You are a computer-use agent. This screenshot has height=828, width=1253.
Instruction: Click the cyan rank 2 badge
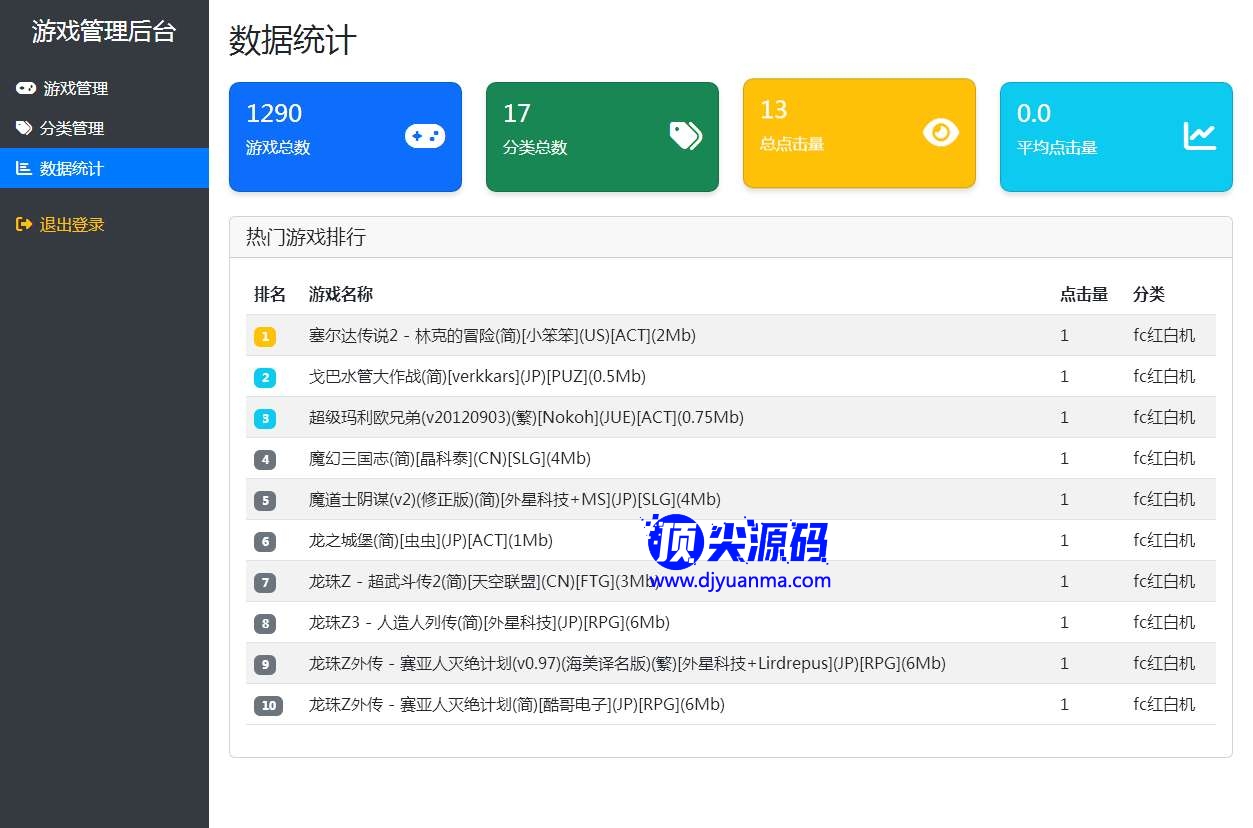point(265,378)
